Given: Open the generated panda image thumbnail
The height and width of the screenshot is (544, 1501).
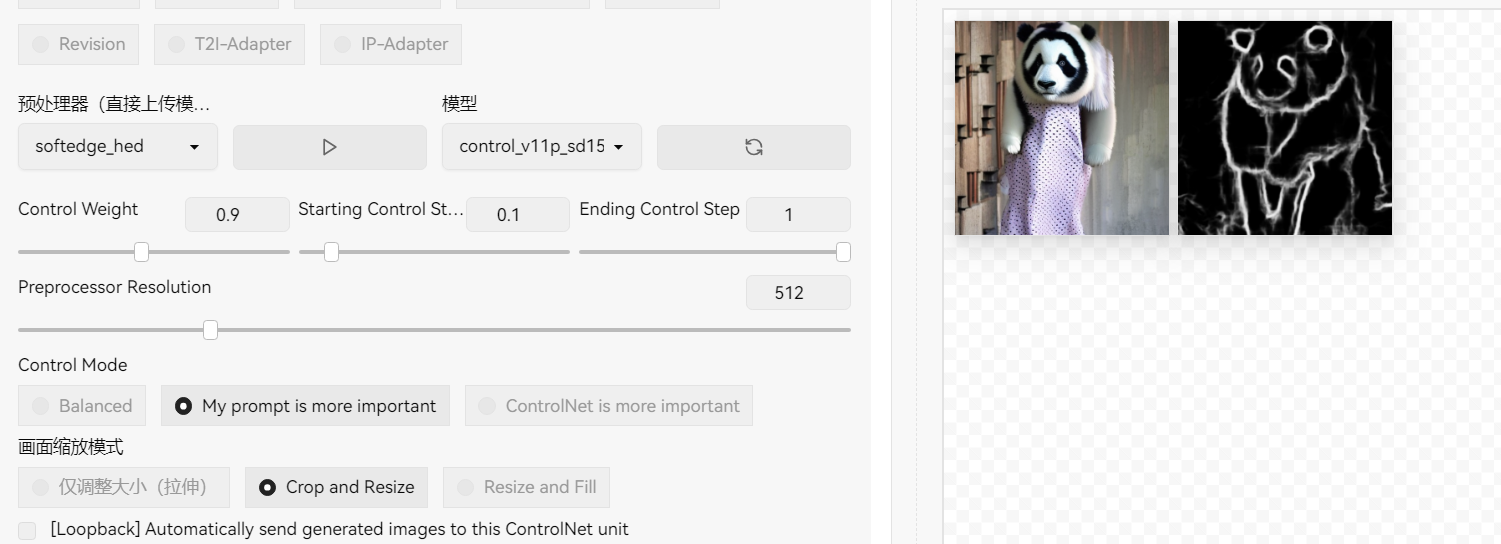Looking at the screenshot, I should [1061, 128].
